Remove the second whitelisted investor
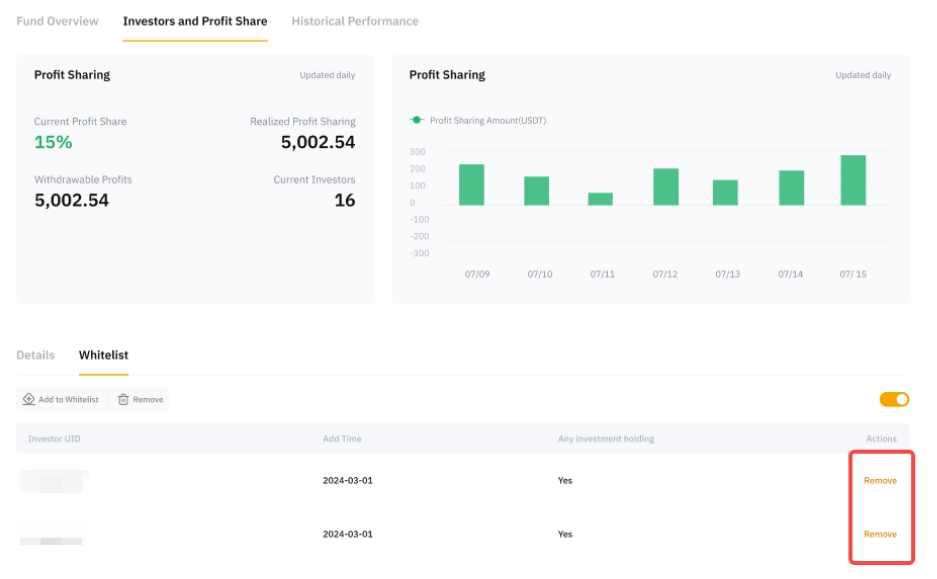The width and height of the screenshot is (937, 579). click(x=880, y=534)
